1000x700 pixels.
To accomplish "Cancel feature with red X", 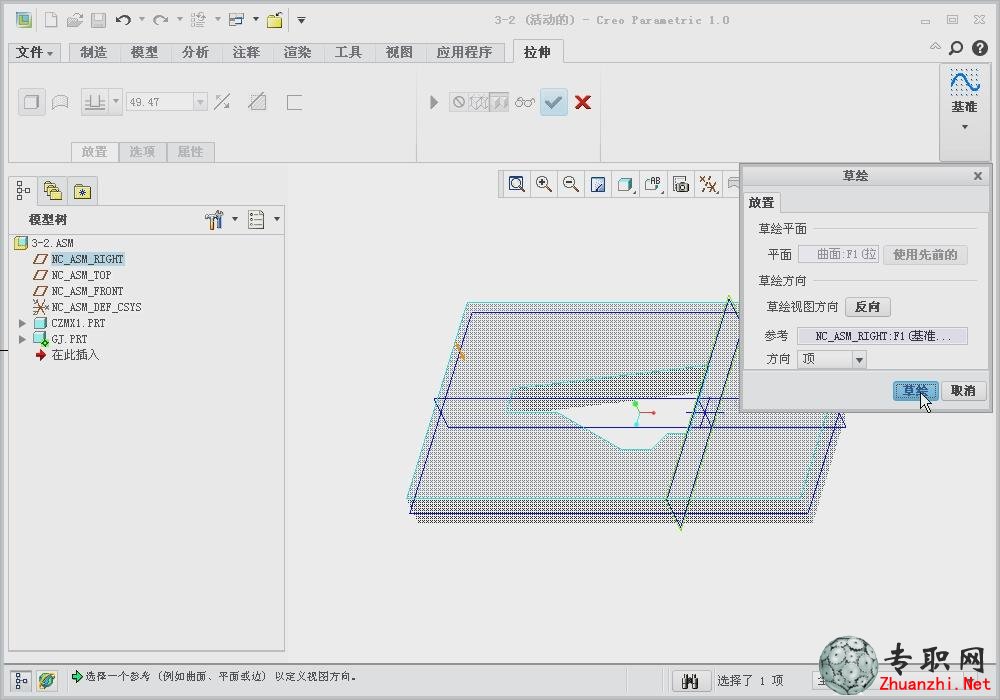I will click(582, 102).
